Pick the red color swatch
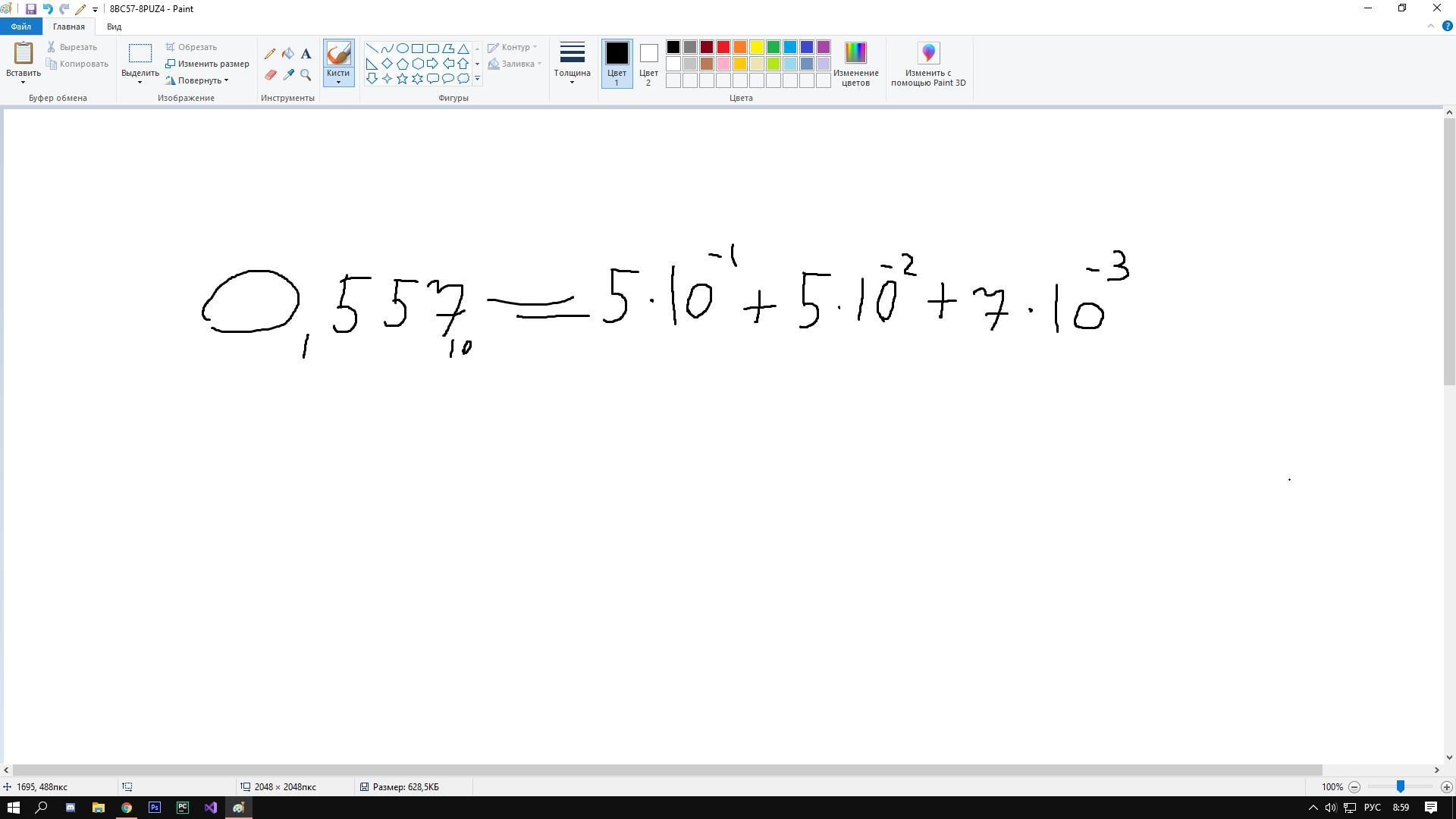Screen dimensions: 1456x819 (723, 47)
